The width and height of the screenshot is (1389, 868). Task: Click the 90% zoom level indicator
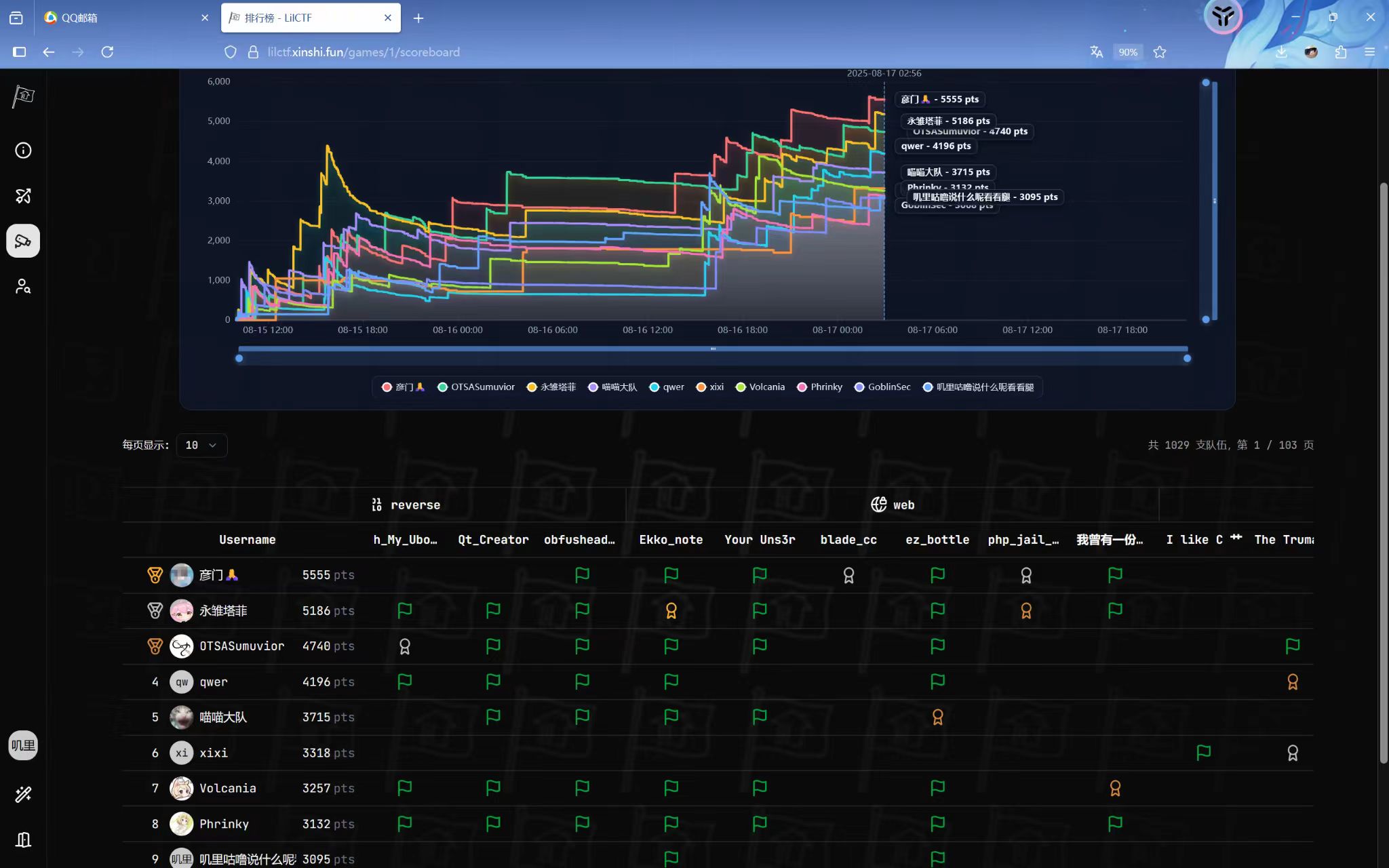1127,52
